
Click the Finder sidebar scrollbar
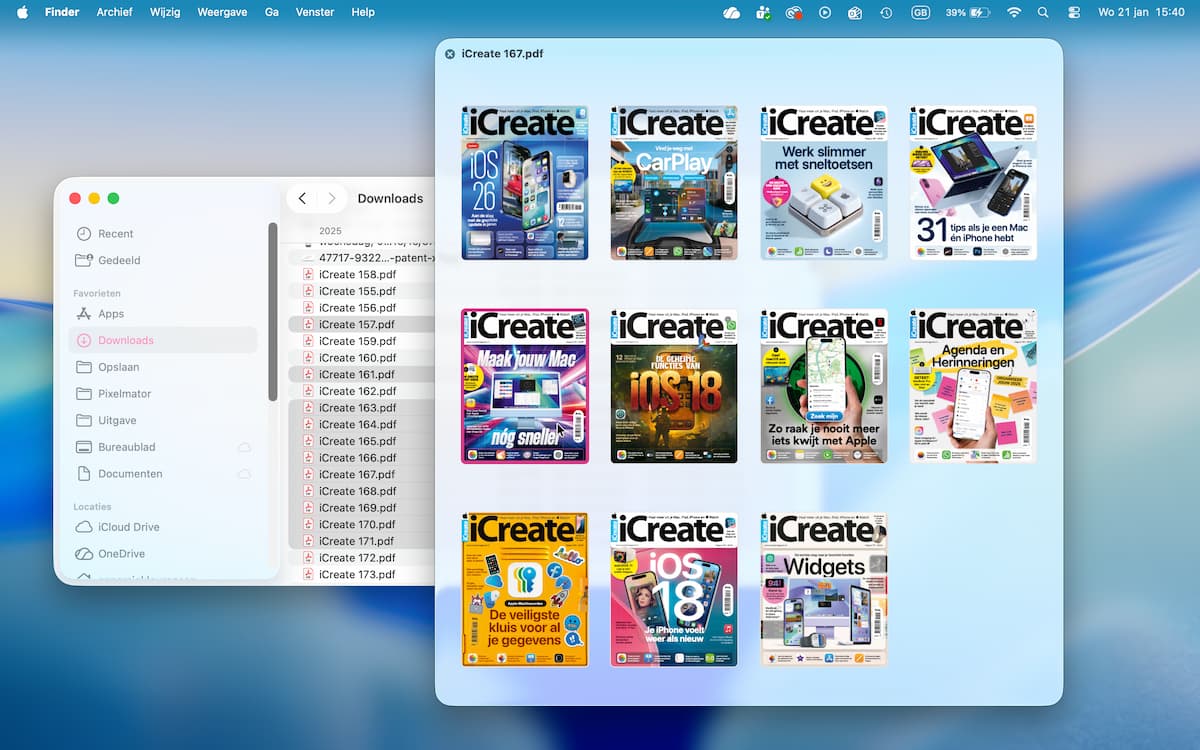(273, 310)
